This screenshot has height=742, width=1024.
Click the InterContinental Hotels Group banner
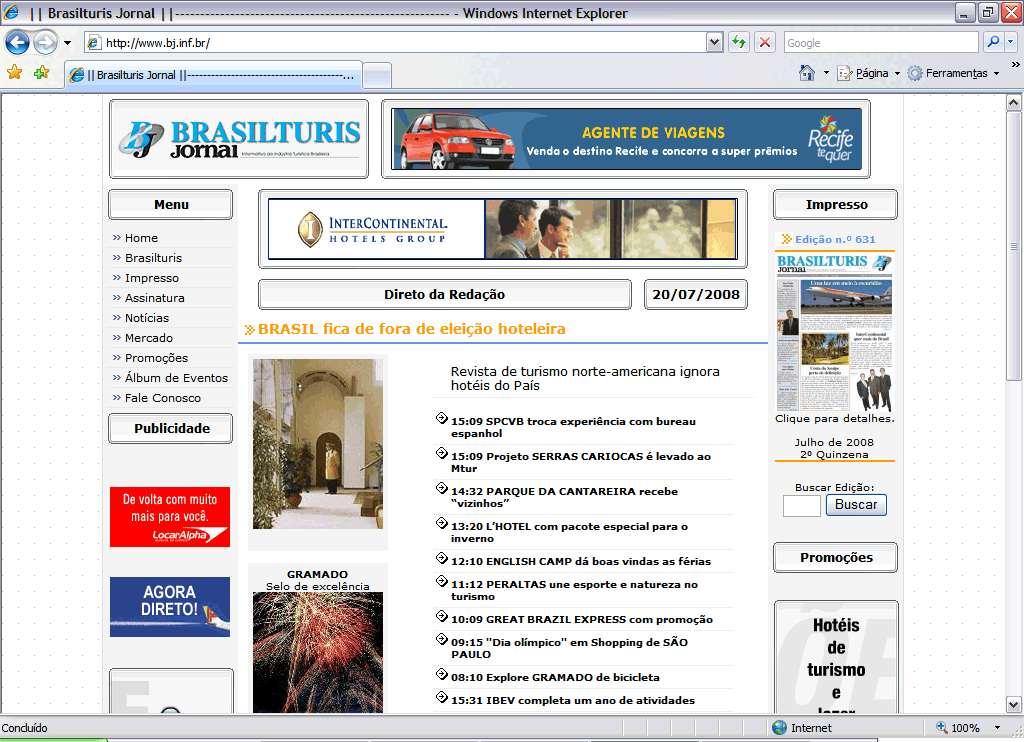coord(502,229)
